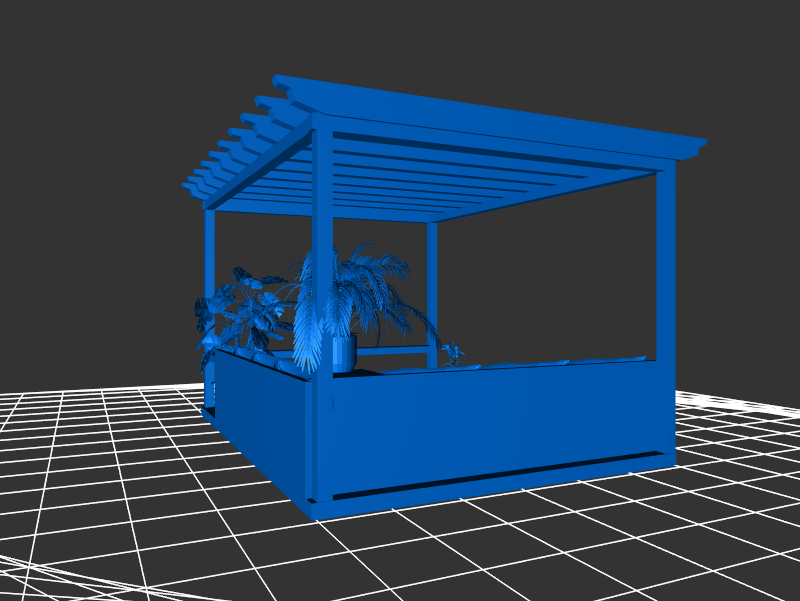Image resolution: width=800 pixels, height=601 pixels.
Task: Select the right end of the roof beam
Action: [690, 148]
